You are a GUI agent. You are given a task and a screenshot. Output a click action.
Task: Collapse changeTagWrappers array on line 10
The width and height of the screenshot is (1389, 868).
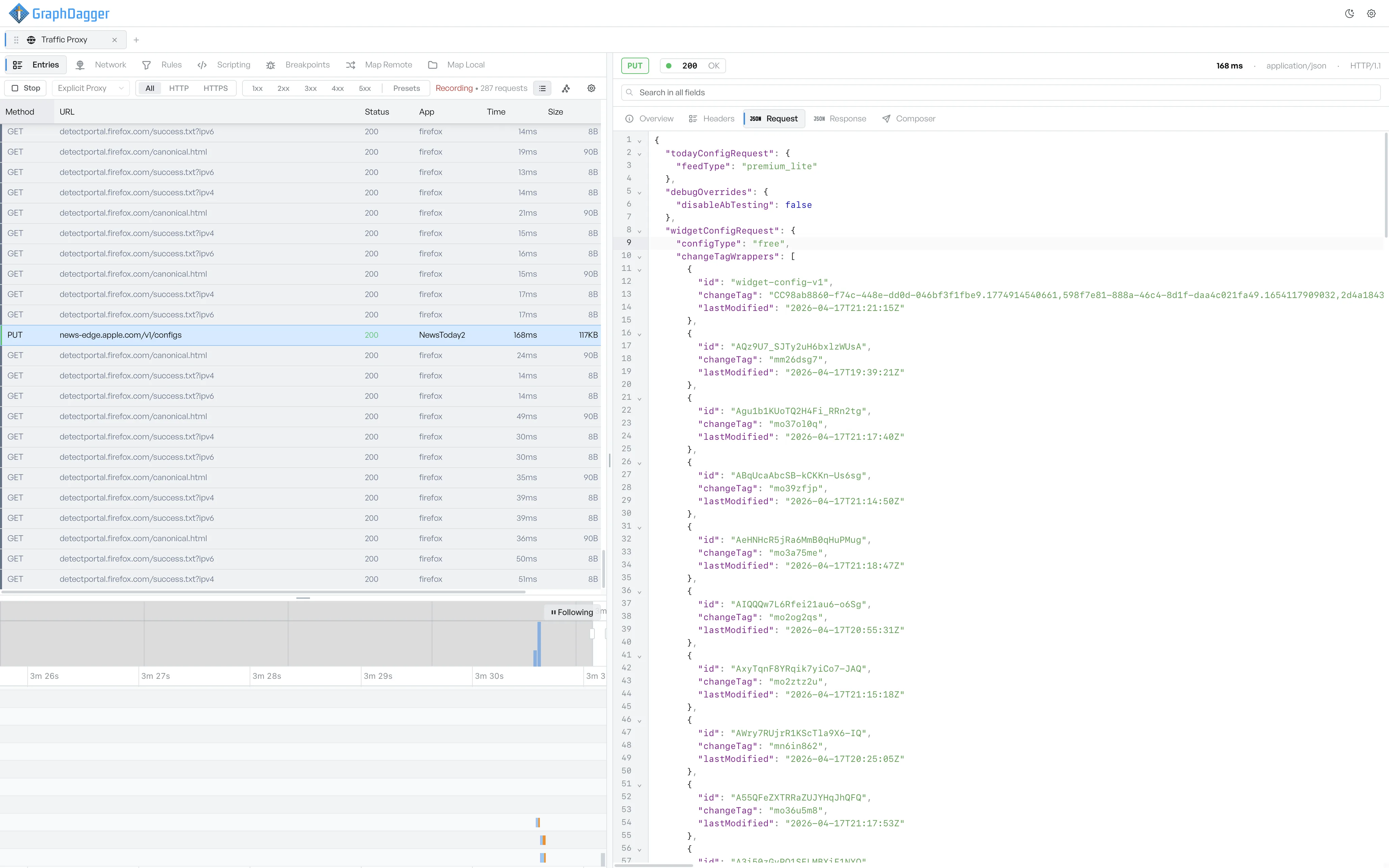[x=639, y=257]
